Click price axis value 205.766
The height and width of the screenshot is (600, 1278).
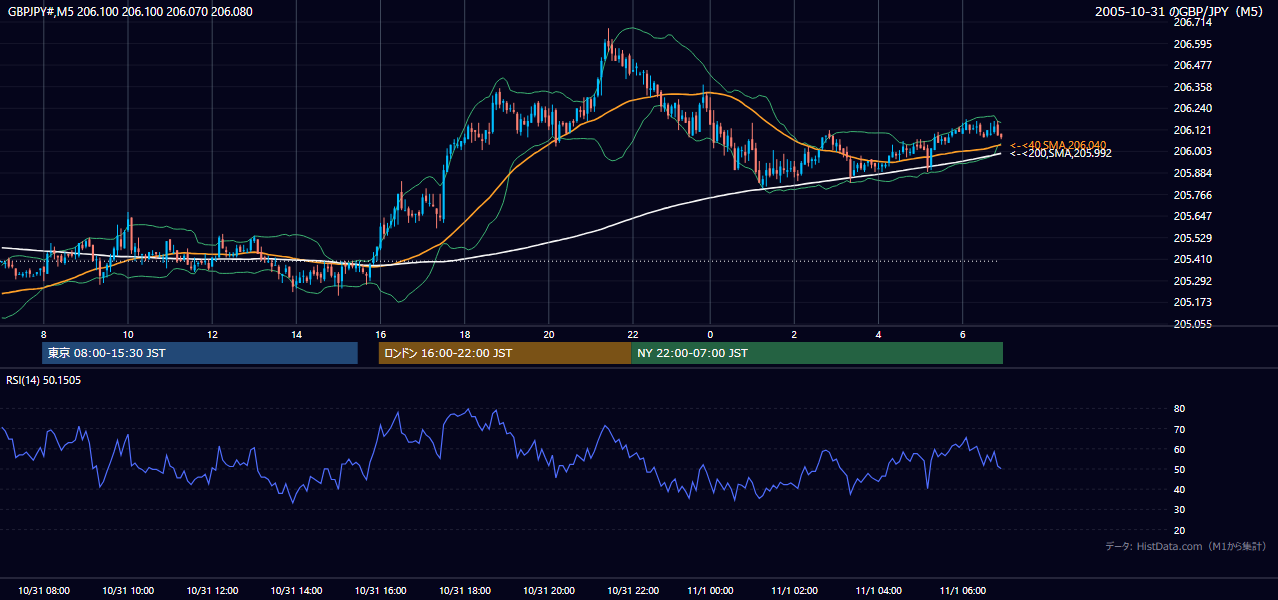(x=1193, y=195)
